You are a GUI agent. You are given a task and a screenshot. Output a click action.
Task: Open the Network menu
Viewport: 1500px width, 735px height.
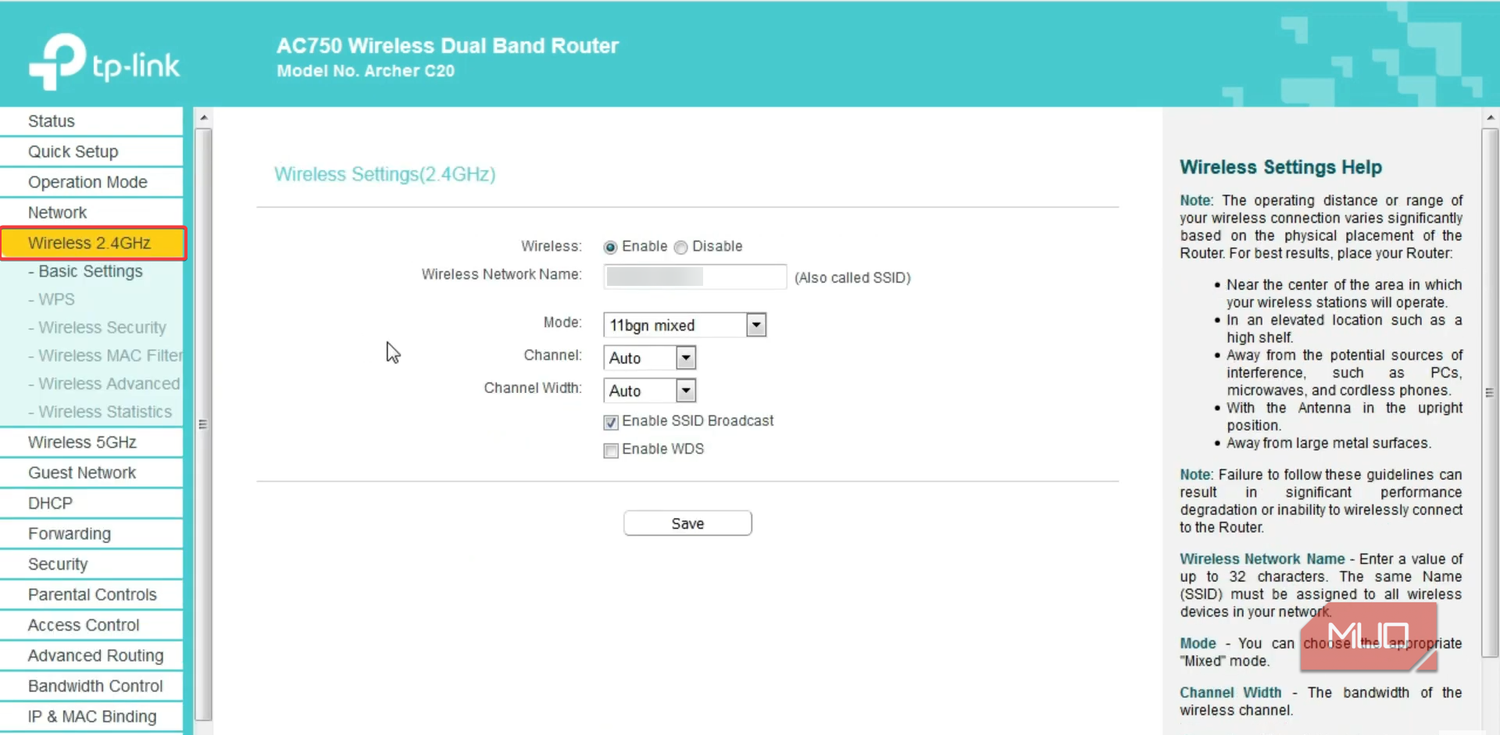point(92,213)
